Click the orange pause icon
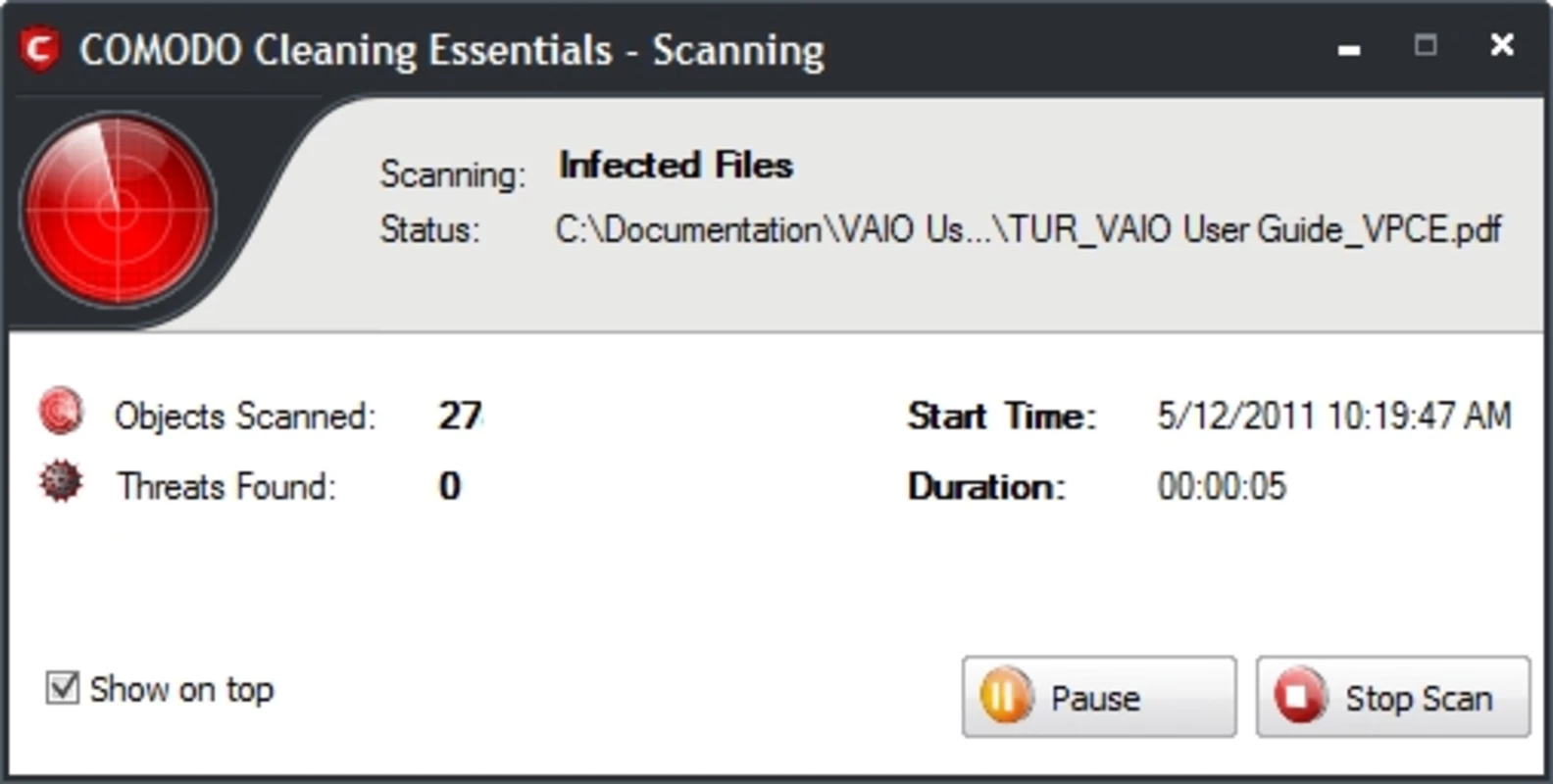This screenshot has width=1553, height=784. click(x=1006, y=697)
